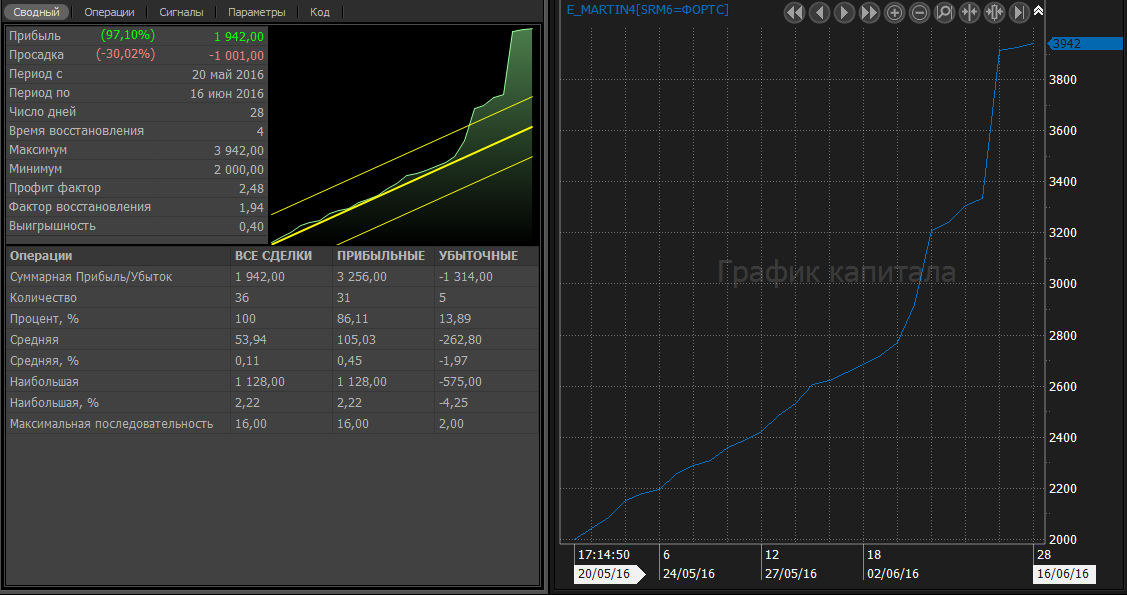Click the magnifier fit-to-view icon
The width and height of the screenshot is (1127, 595).
click(x=944, y=12)
